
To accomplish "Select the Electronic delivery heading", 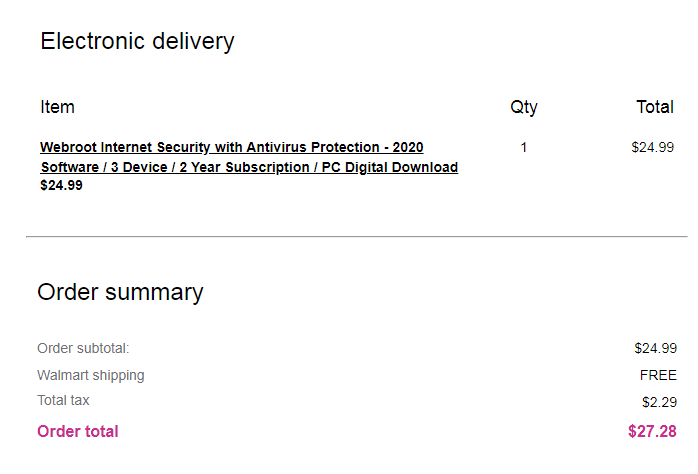I will click(137, 41).
